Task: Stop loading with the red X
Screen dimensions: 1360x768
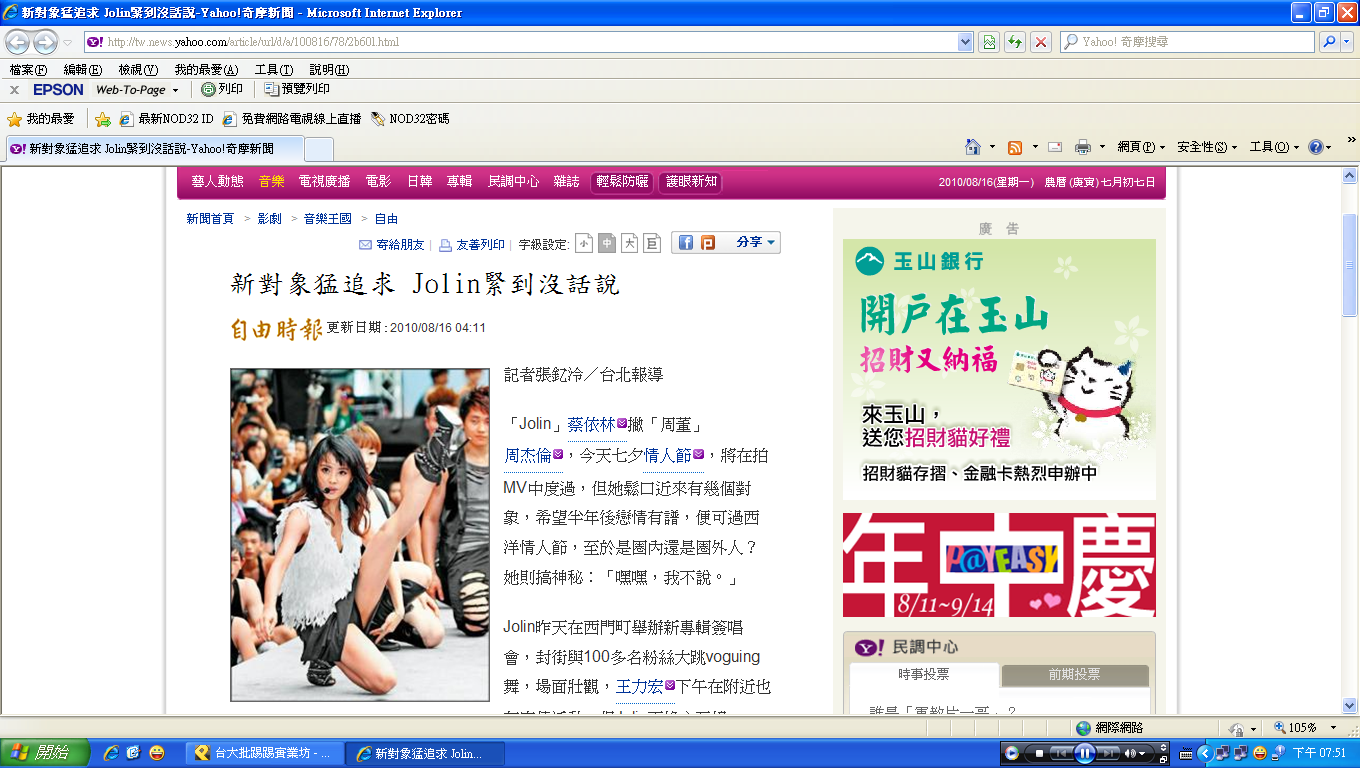Action: coord(1041,42)
